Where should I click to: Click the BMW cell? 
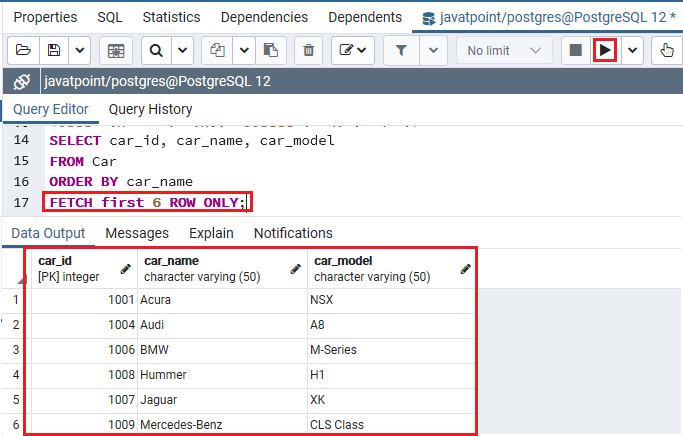[223, 350]
